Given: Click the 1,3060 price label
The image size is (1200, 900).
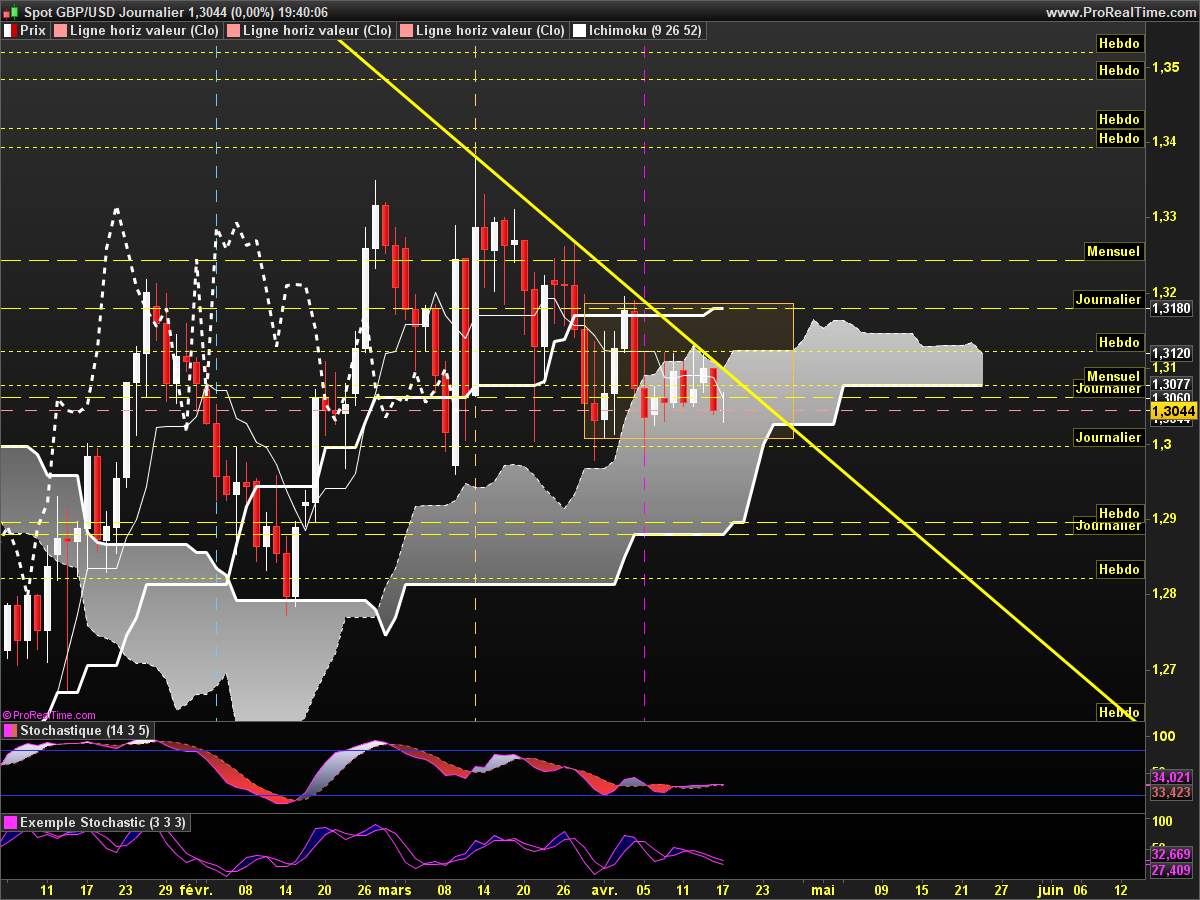Looking at the screenshot, I should coord(1171,398).
